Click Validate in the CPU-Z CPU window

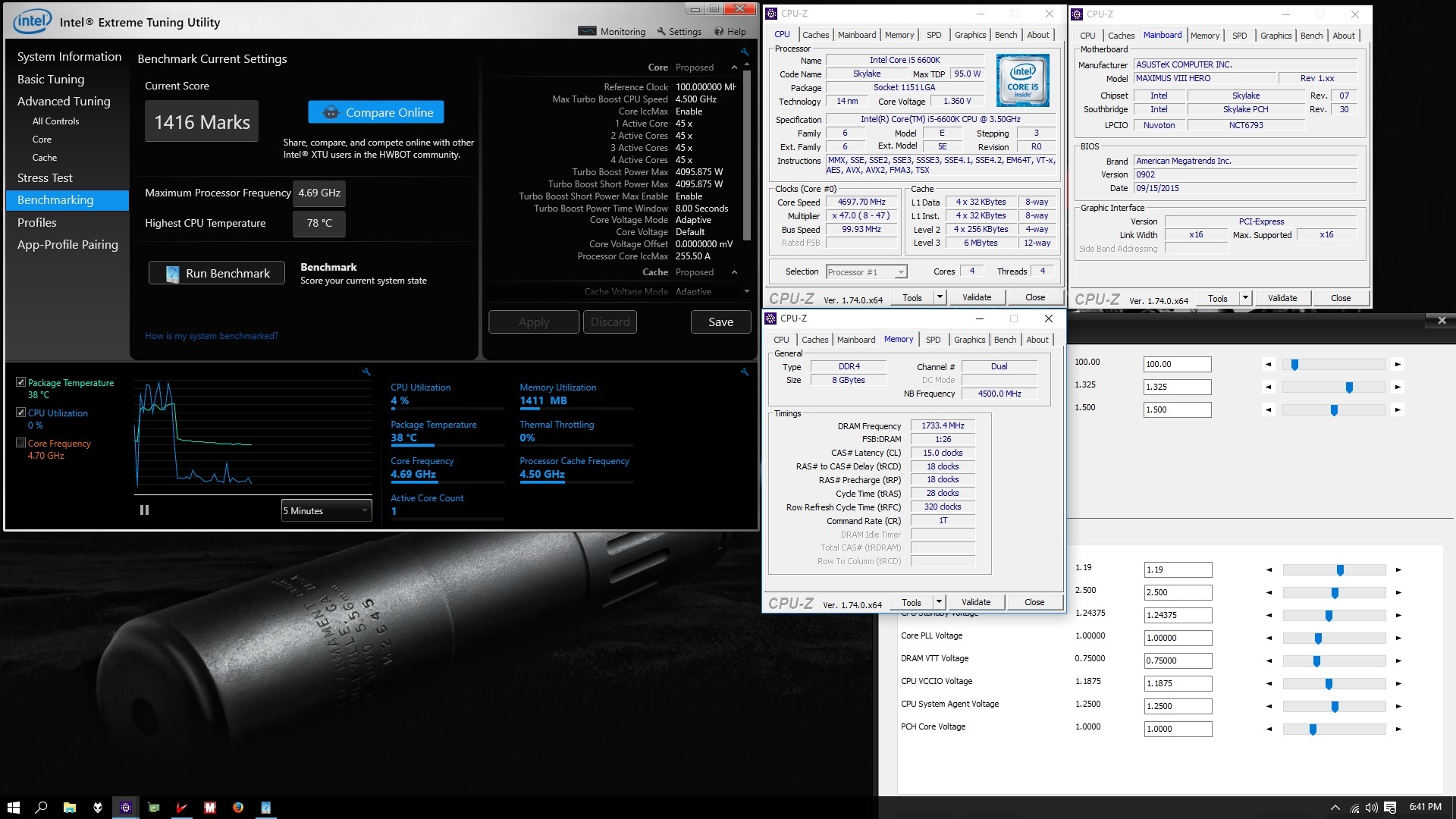977,297
